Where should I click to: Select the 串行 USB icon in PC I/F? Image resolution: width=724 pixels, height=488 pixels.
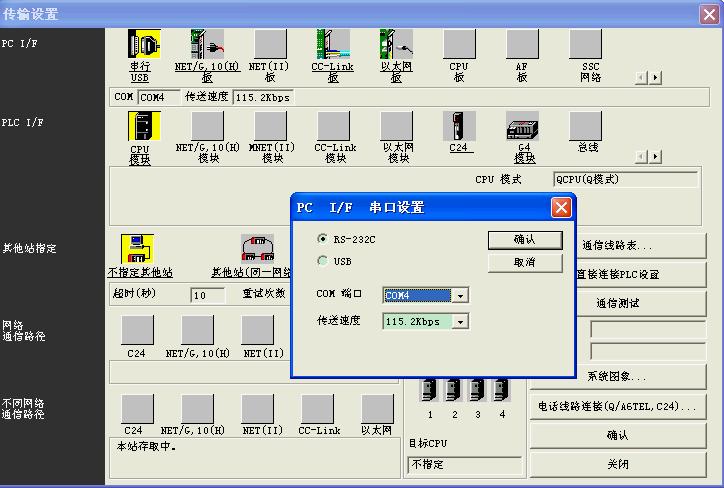click(x=140, y=46)
